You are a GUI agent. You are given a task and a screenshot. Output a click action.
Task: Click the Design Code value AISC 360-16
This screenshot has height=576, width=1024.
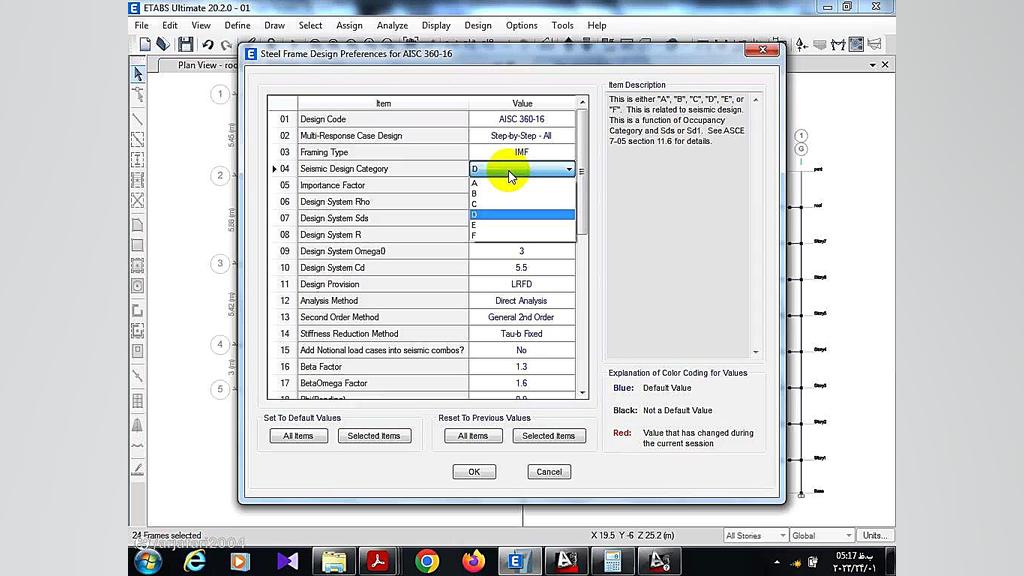pyautogui.click(x=521, y=120)
